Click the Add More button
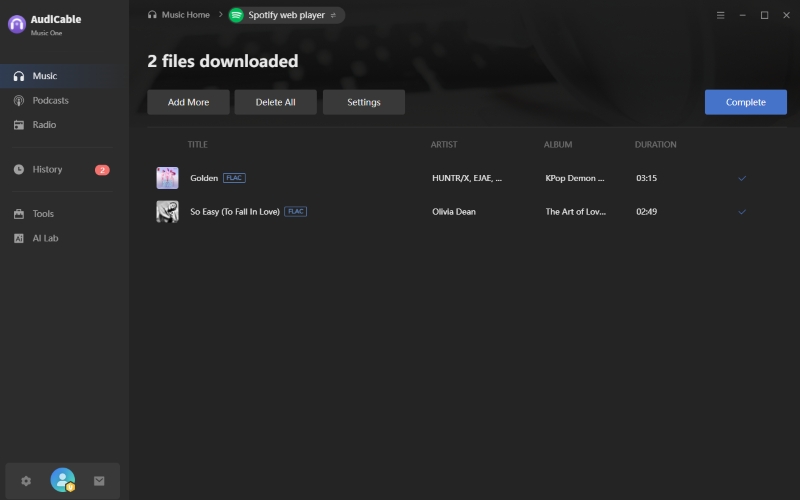 coord(188,102)
